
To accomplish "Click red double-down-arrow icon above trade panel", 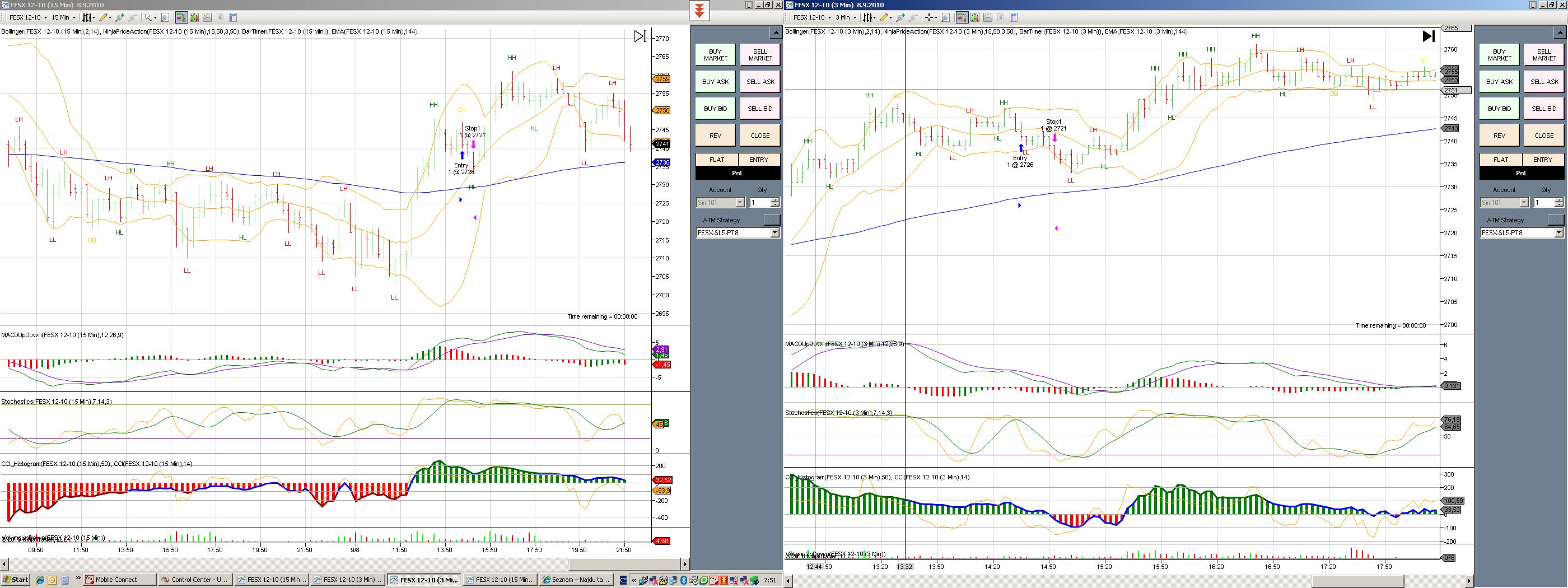I will click(x=699, y=11).
